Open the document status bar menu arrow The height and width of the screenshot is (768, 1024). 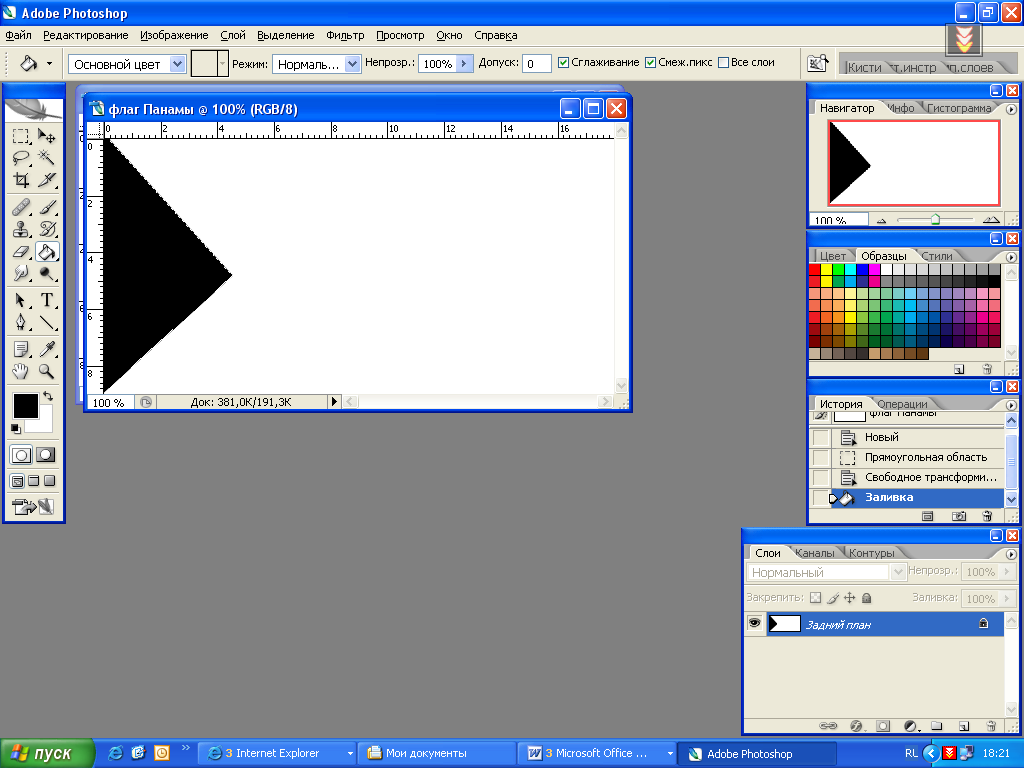334,402
